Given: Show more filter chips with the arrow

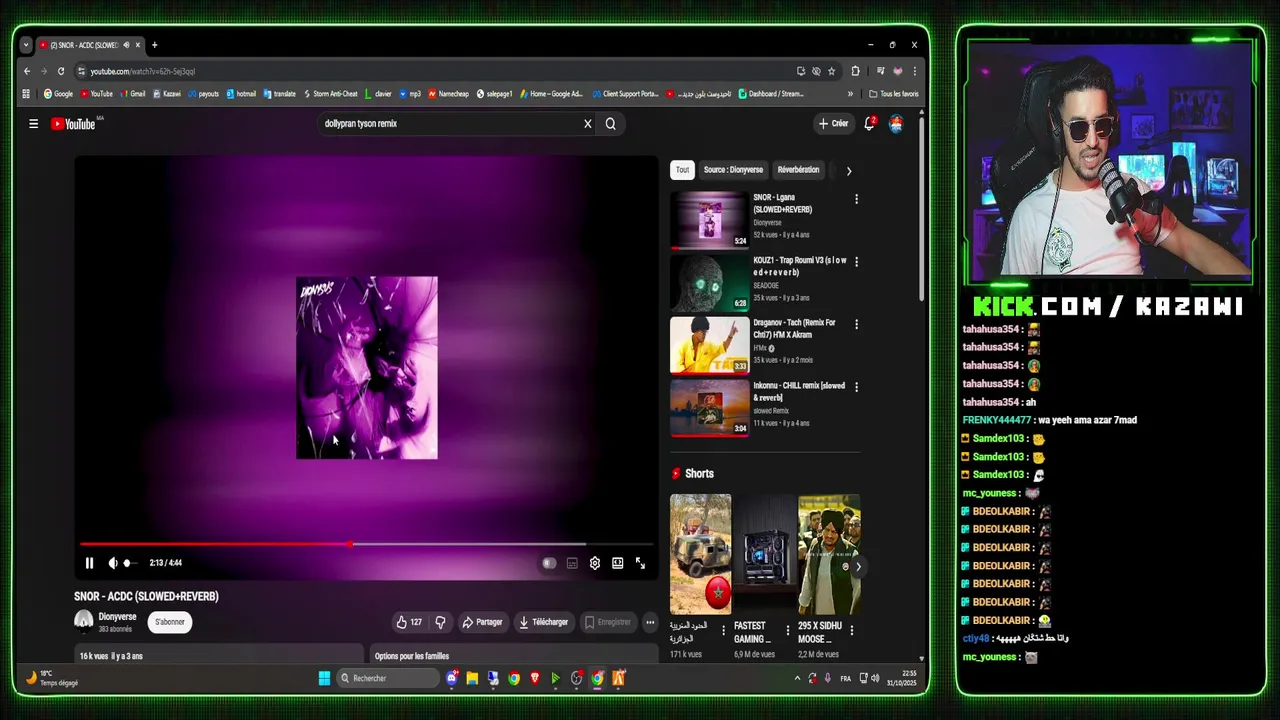Looking at the screenshot, I should click(x=848, y=171).
